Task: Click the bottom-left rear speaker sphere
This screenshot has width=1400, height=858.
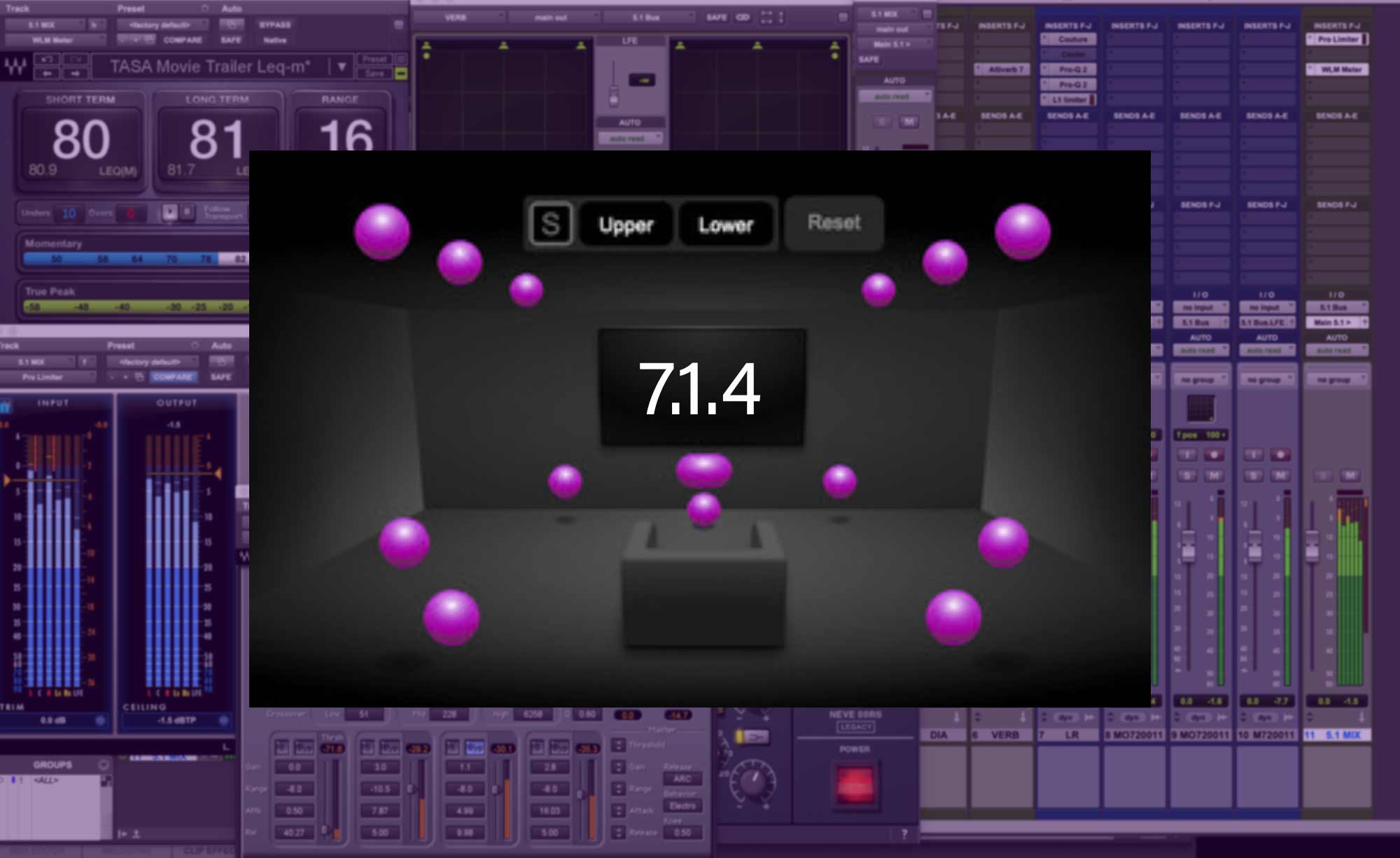Action: click(x=451, y=617)
